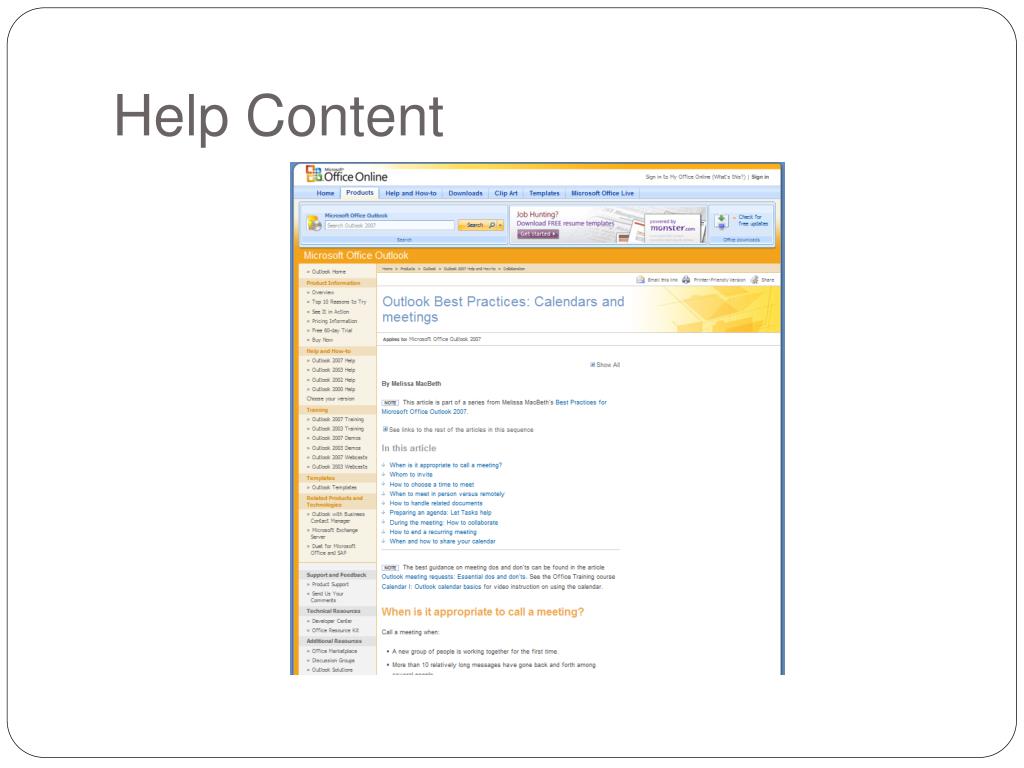Click Buy Now in sidebar
1024x768 pixels.
coord(322,340)
